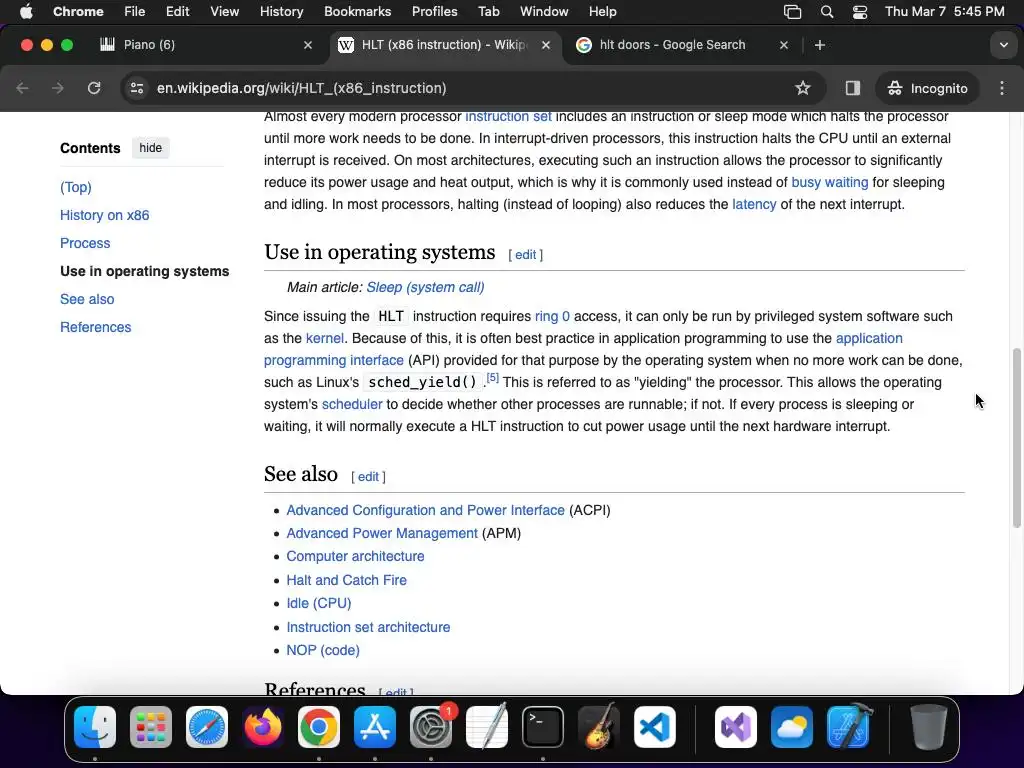Viewport: 1024px width, 768px height.
Task: Open Finder from the Dock
Action: (x=95, y=728)
